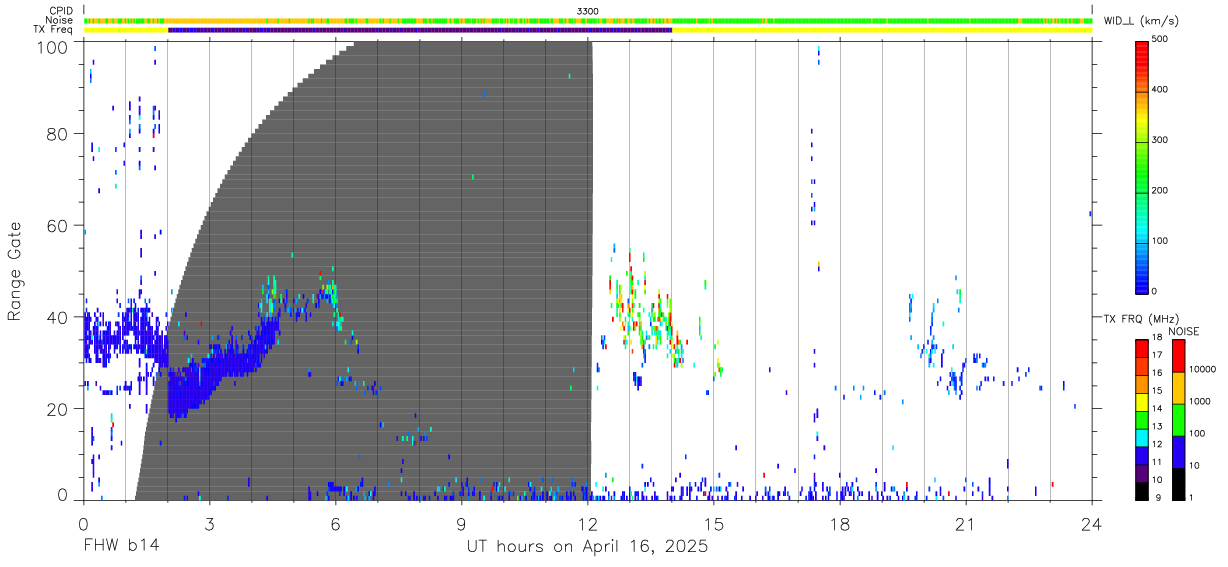Click the CPID value 3300

point(588,11)
